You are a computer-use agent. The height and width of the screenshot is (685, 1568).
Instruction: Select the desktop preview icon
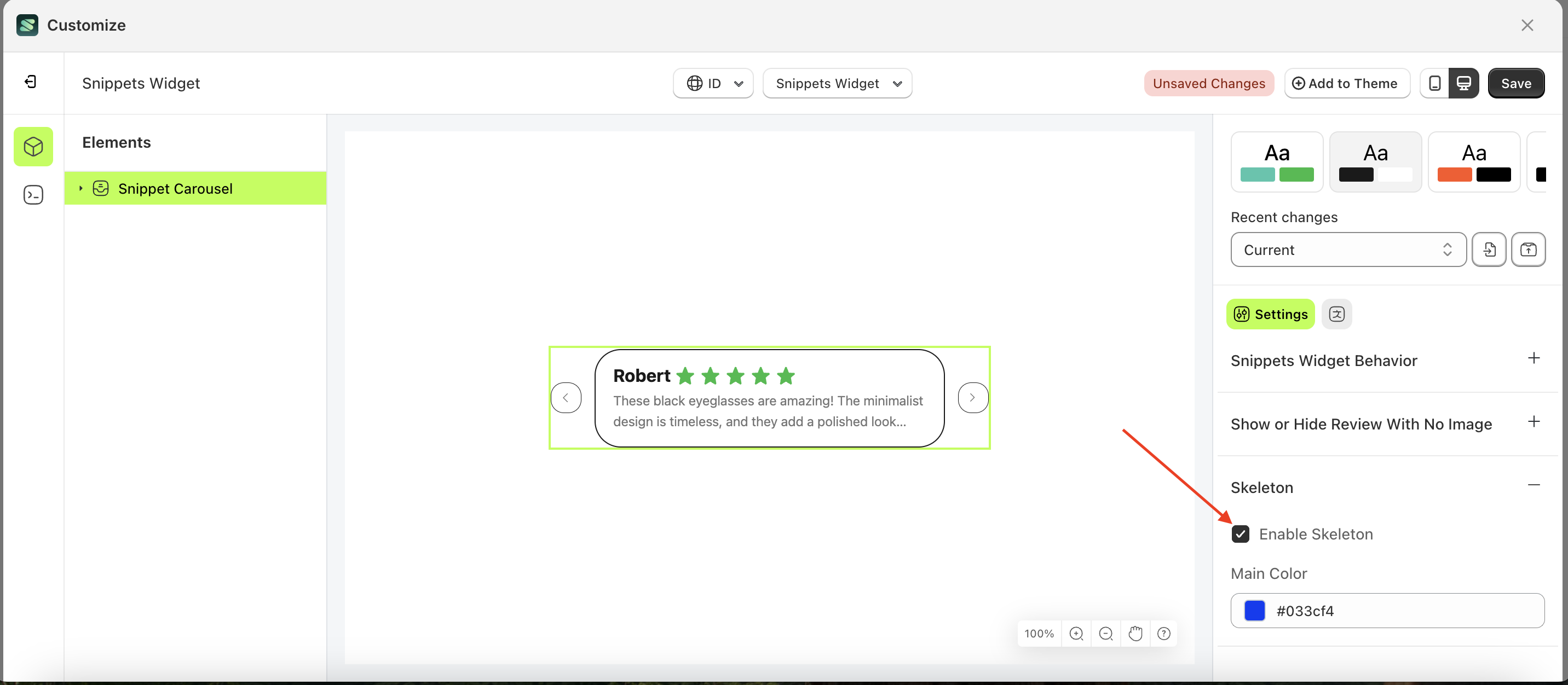tap(1463, 83)
